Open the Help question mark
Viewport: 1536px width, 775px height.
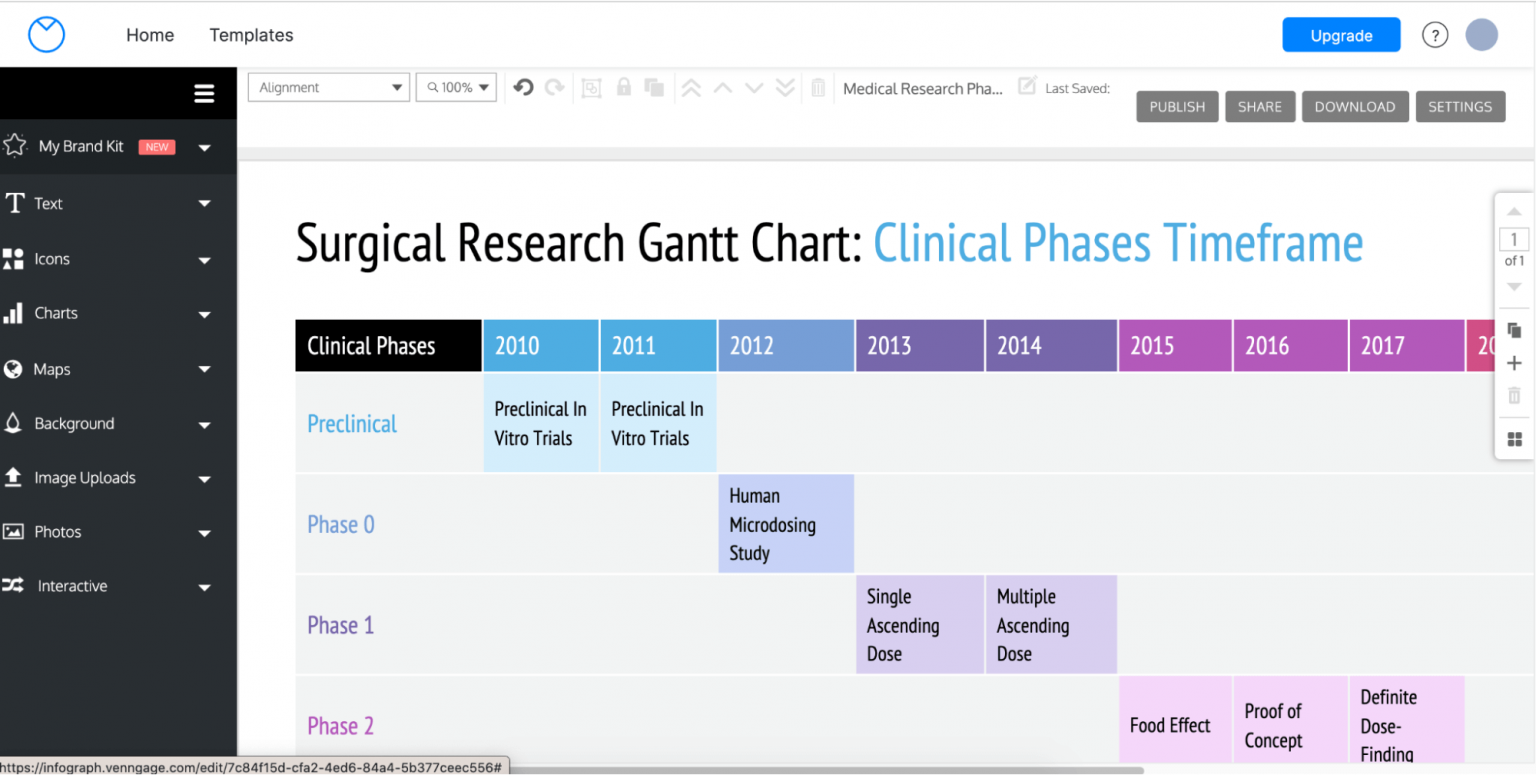[x=1435, y=34]
